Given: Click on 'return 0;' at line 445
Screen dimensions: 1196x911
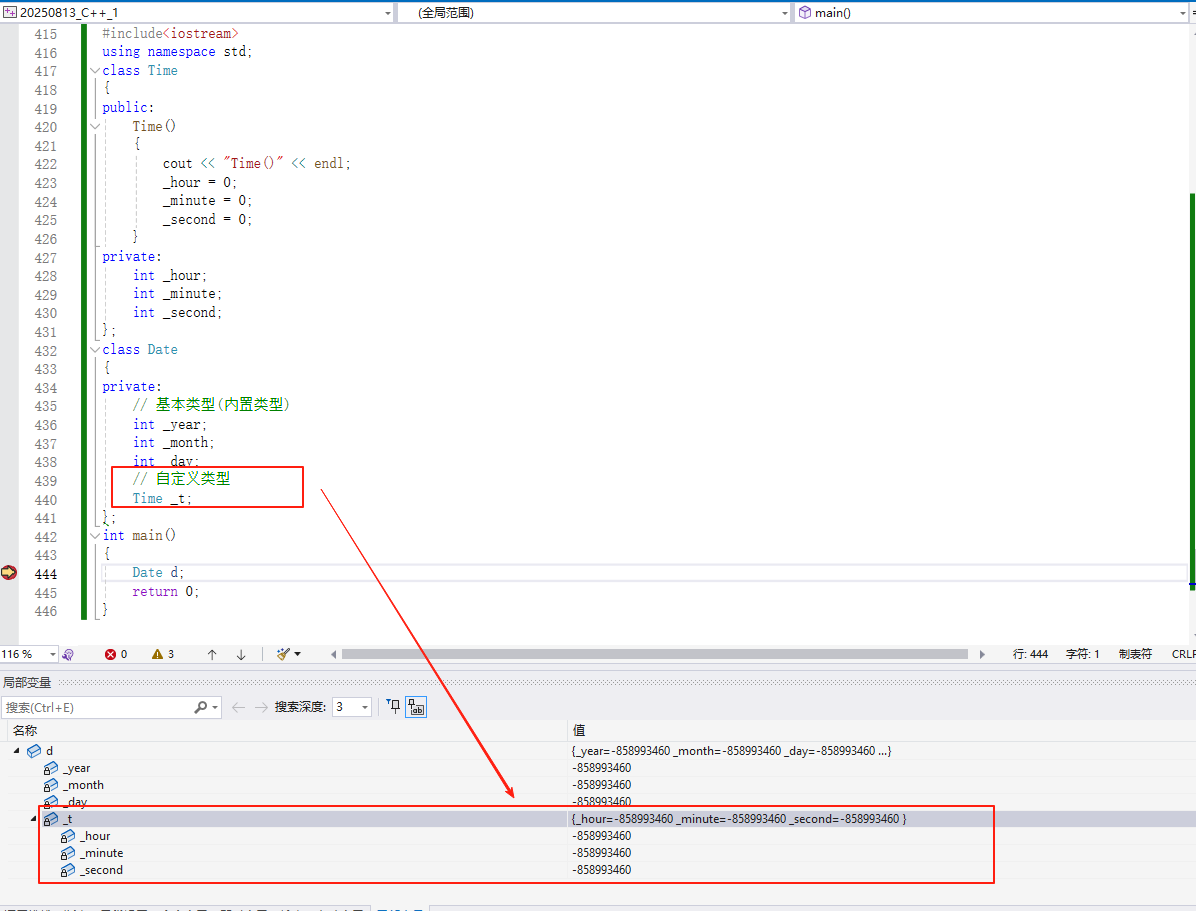Looking at the screenshot, I should point(166,591).
